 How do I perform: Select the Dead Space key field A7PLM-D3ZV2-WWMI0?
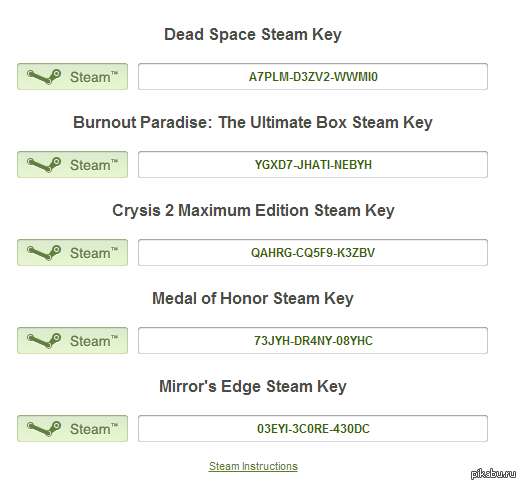[x=313, y=77]
